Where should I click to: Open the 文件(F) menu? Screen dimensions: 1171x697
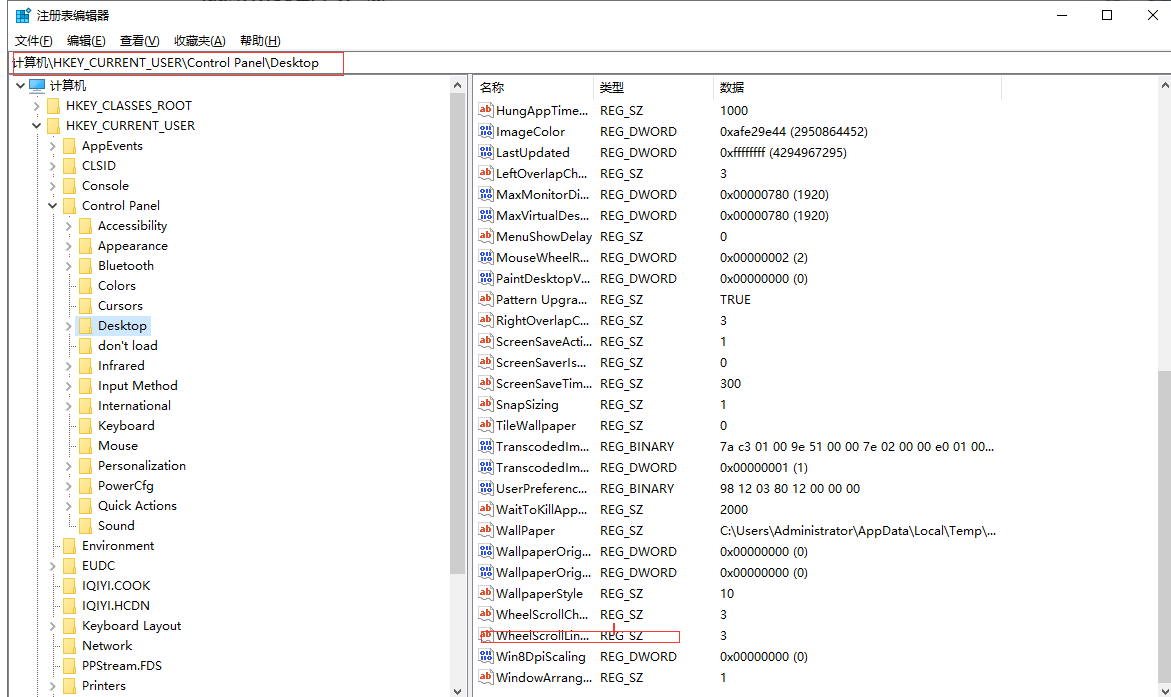click(x=33, y=41)
